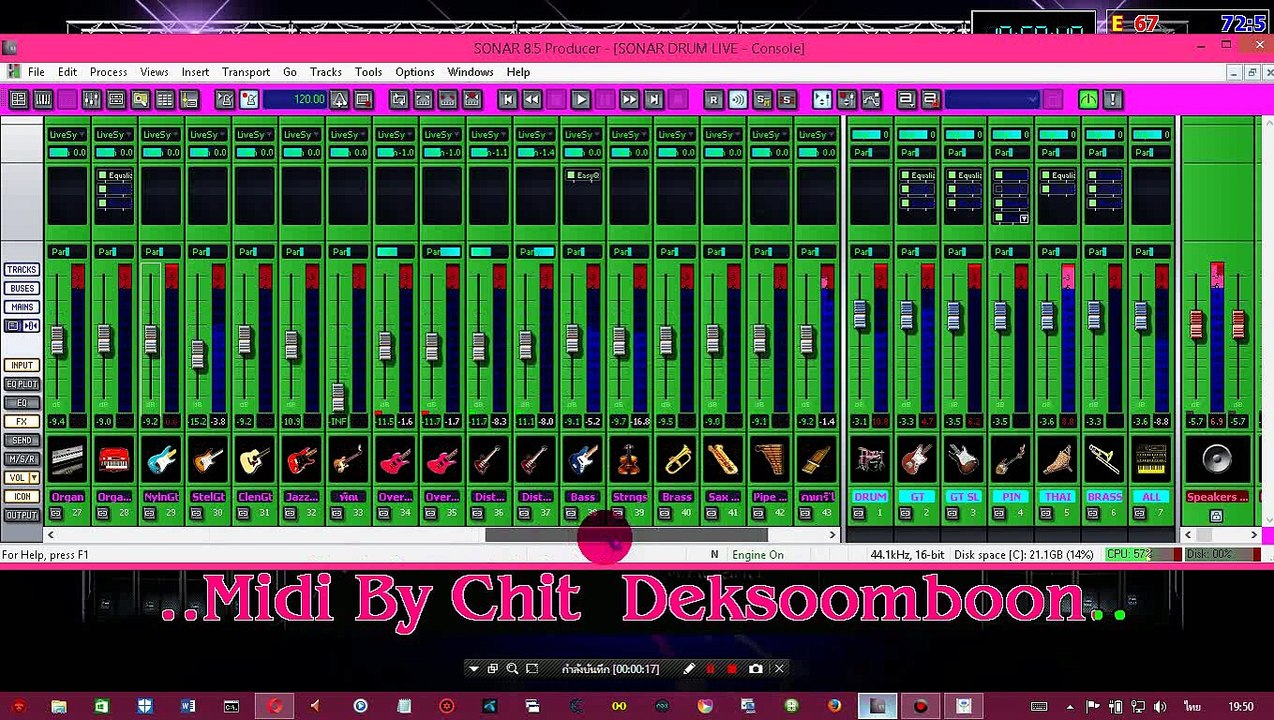The height and width of the screenshot is (720, 1274).
Task: Select the Bass blue bass guitar icon
Action: click(582, 460)
